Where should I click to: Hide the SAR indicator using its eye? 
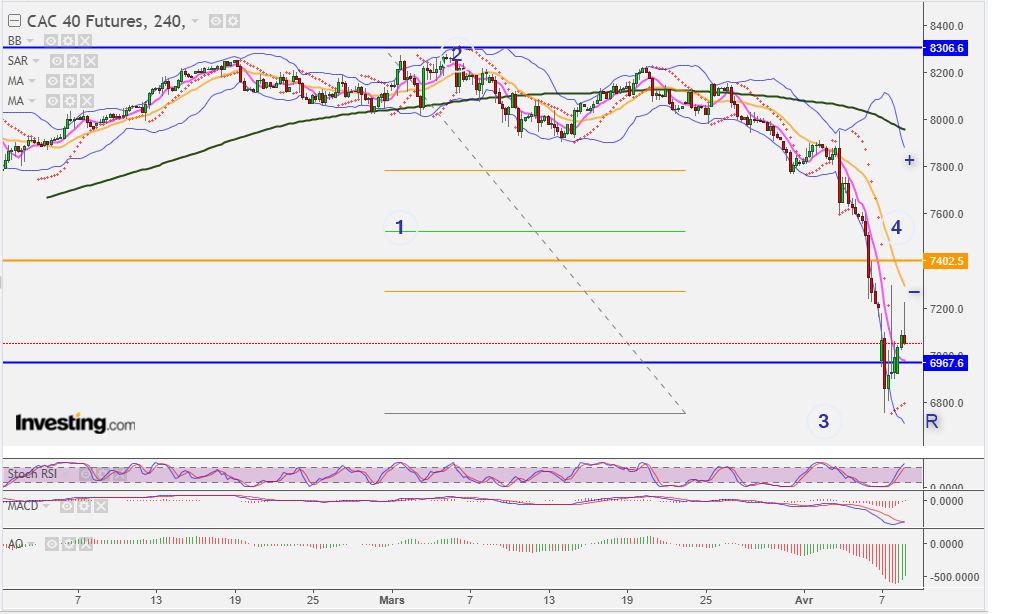(x=57, y=61)
